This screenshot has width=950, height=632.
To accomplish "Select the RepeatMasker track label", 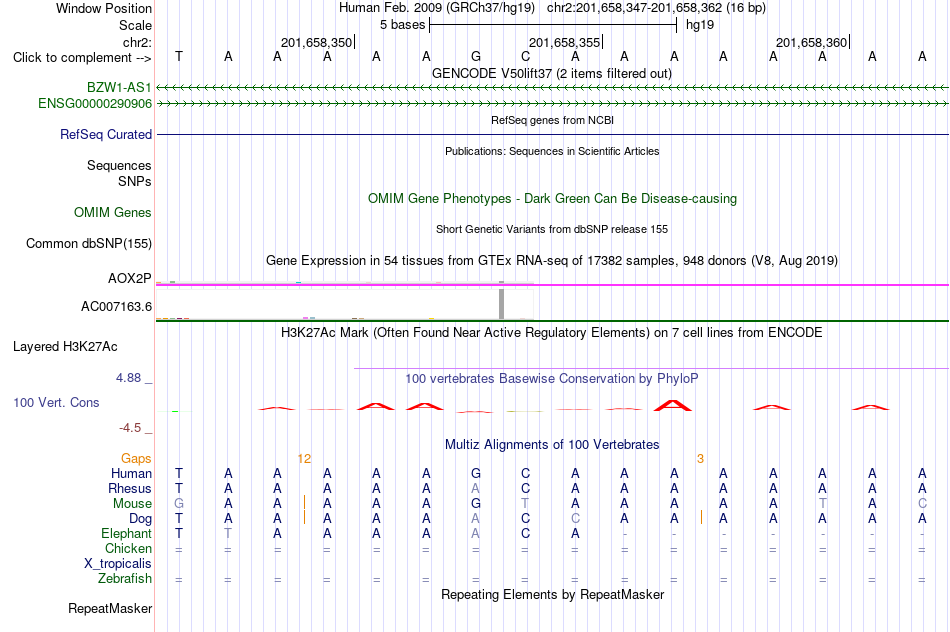I will click(110, 608).
